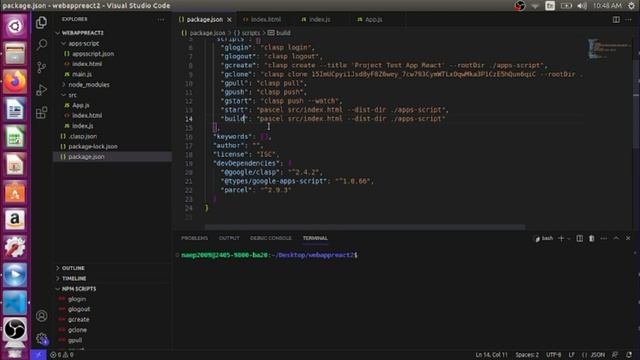The height and width of the screenshot is (360, 640).
Task: Click Ln 14, Col 11 in status bar
Action: (491, 355)
